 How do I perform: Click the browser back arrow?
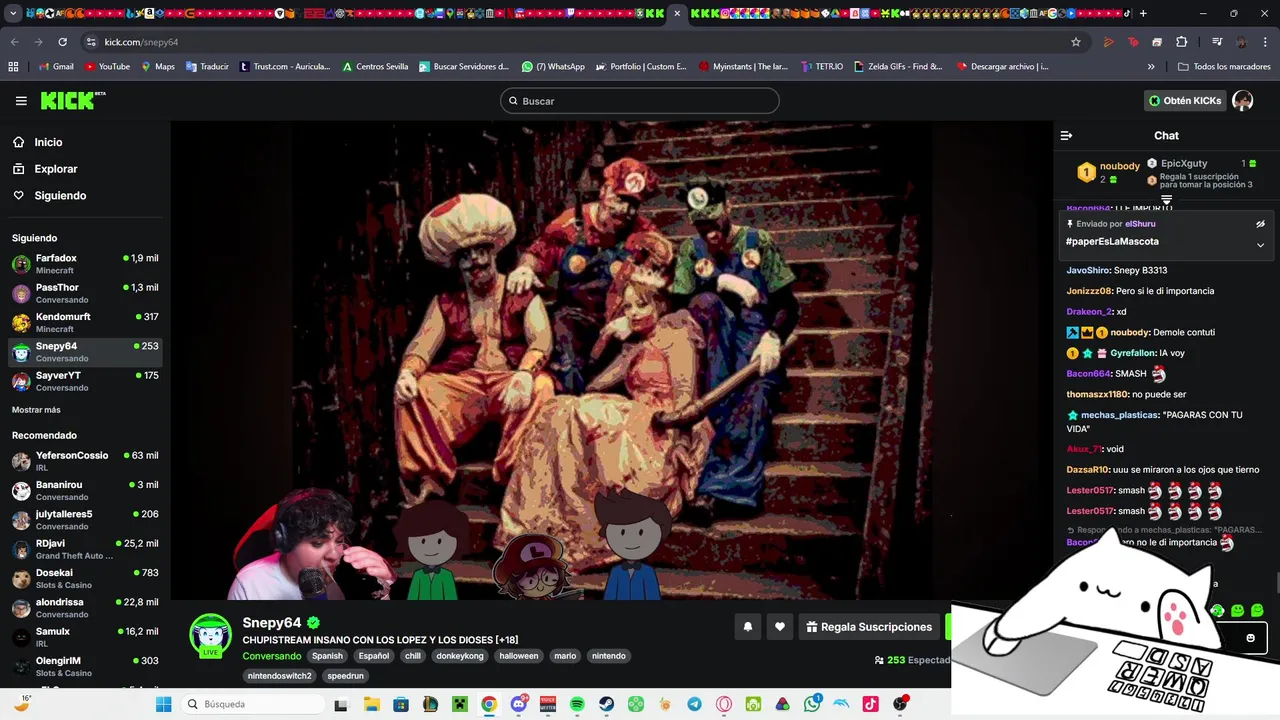pyautogui.click(x=14, y=42)
